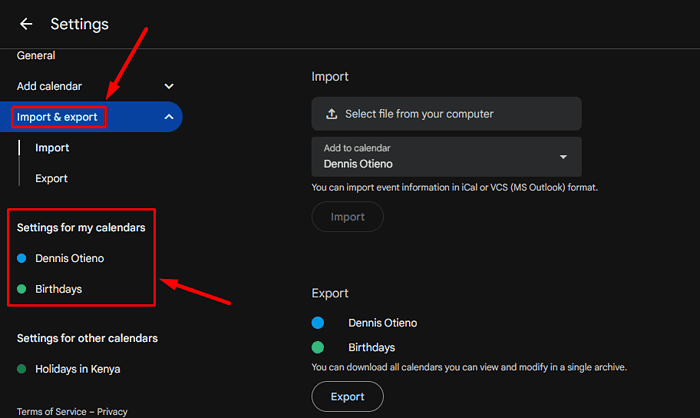Click blue dot beside Dennis Otieno in sidebar
The image size is (700, 418).
pyautogui.click(x=22, y=258)
